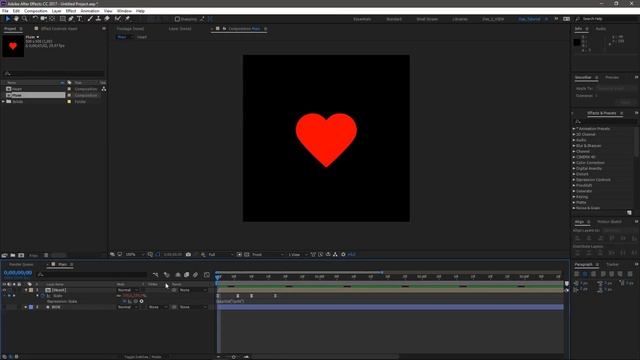Select the Puppet Pin tool
This screenshot has width=640, height=360.
(127, 19)
